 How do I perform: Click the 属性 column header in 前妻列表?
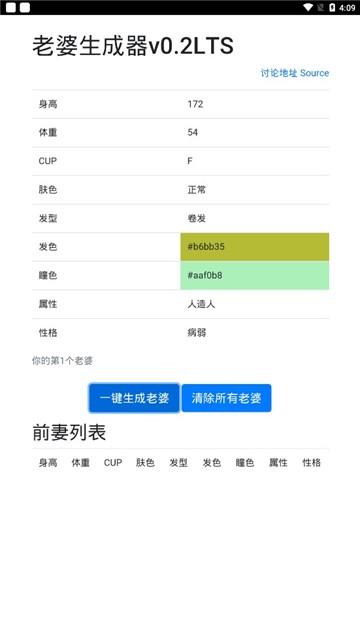point(278,462)
